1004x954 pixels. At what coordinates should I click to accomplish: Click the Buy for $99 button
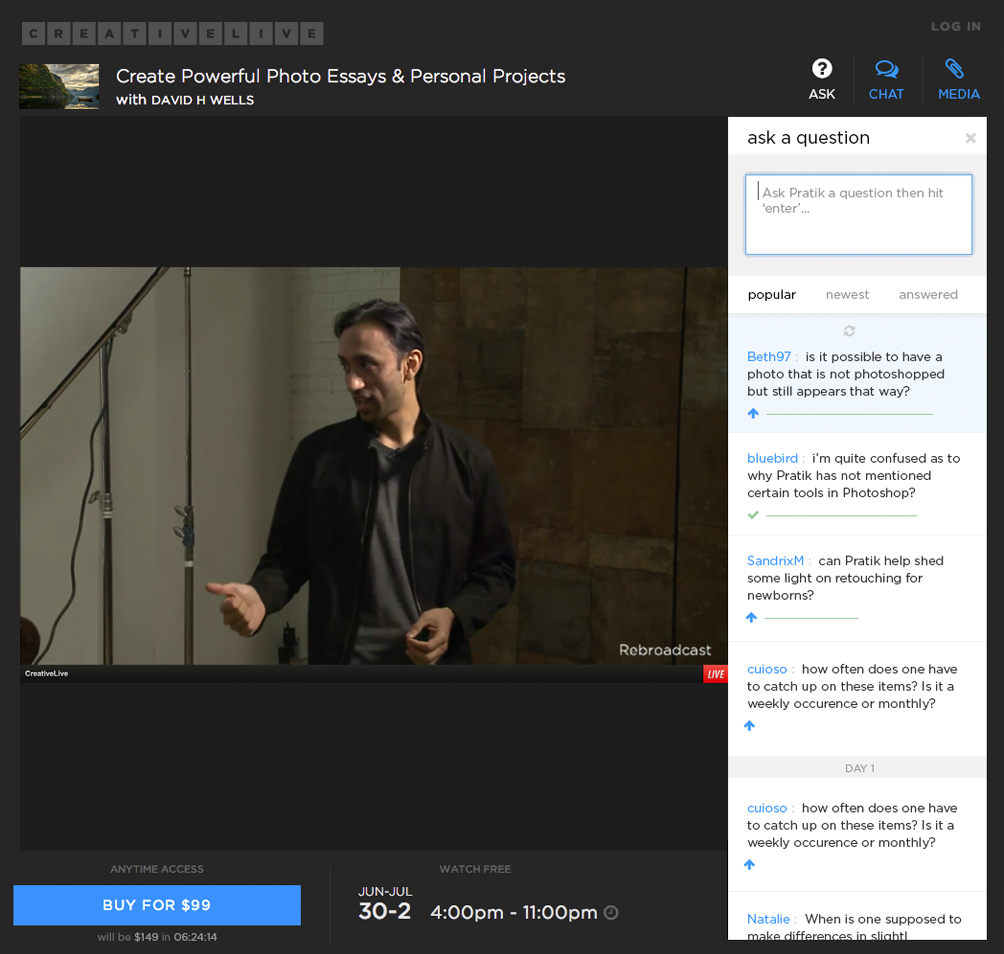[157, 905]
